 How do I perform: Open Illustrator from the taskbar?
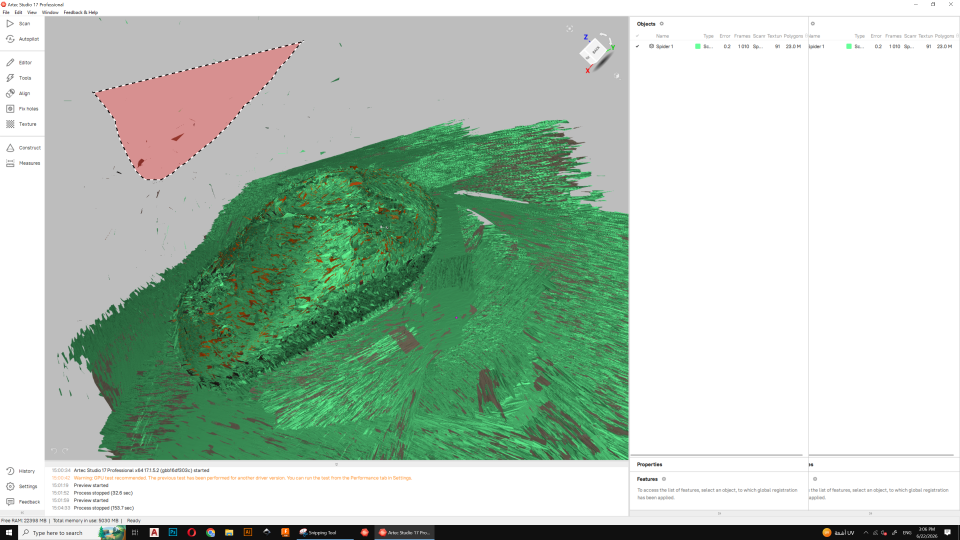(247, 533)
